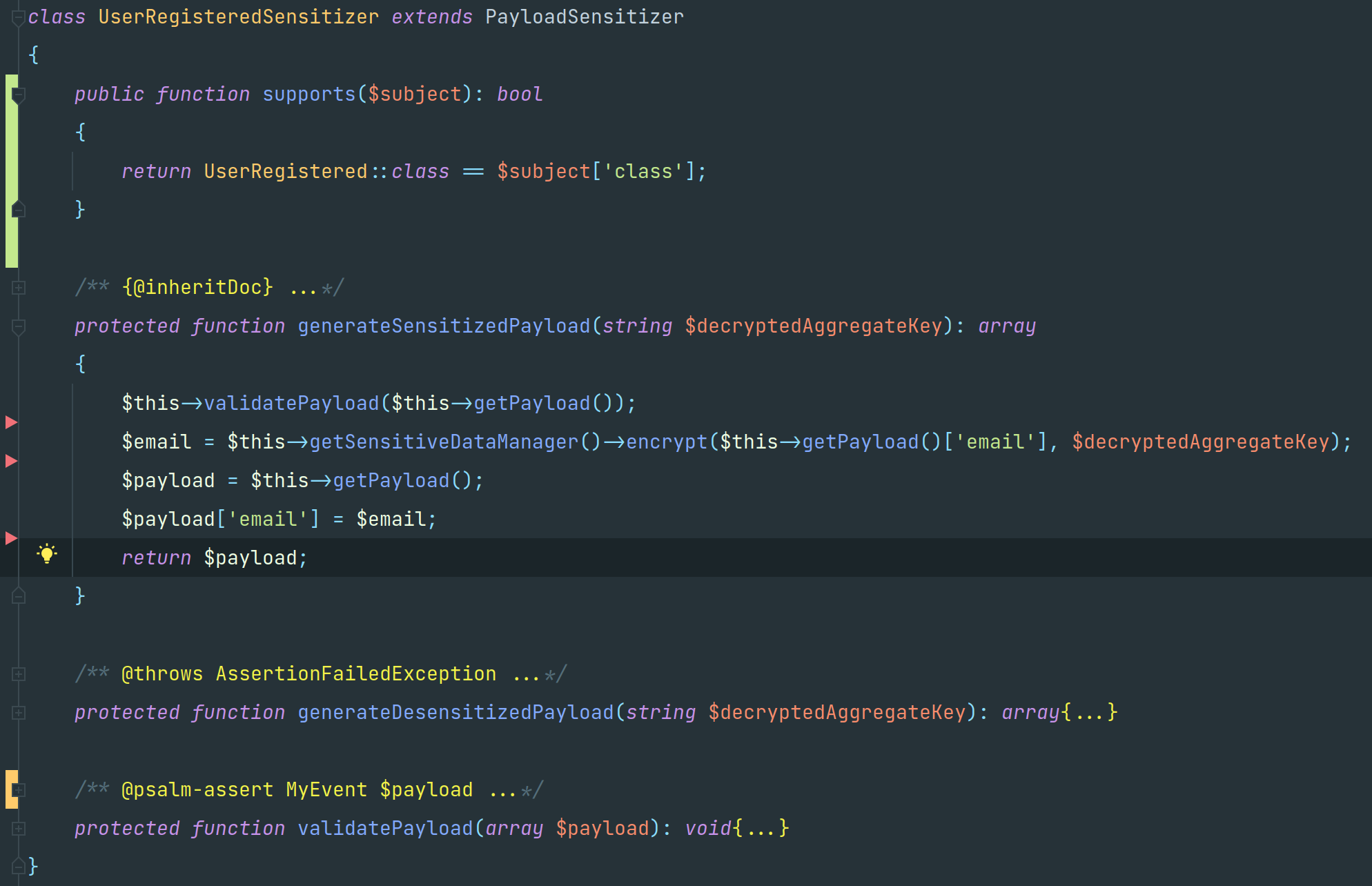Click red gutter arrow above return $payload
This screenshot has width=1372, height=886.
(x=11, y=538)
